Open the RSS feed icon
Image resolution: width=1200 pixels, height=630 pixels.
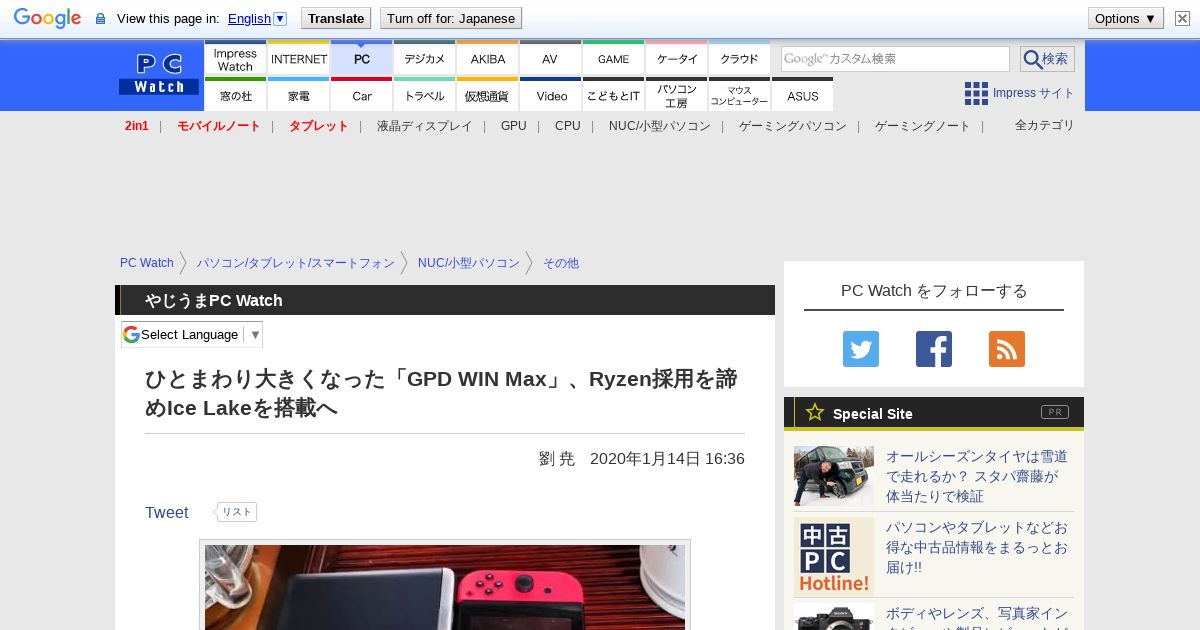click(x=1007, y=349)
